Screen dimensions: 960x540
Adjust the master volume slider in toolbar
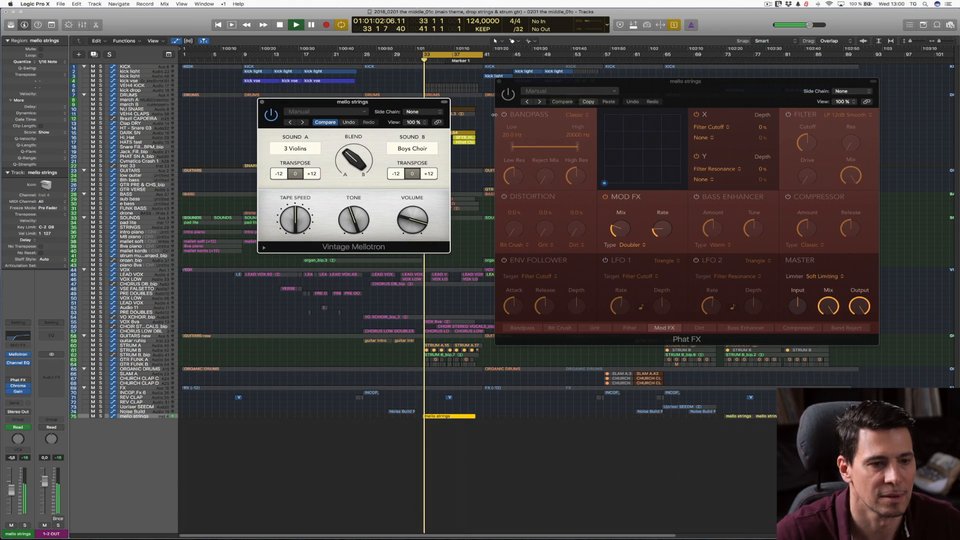tap(799, 25)
